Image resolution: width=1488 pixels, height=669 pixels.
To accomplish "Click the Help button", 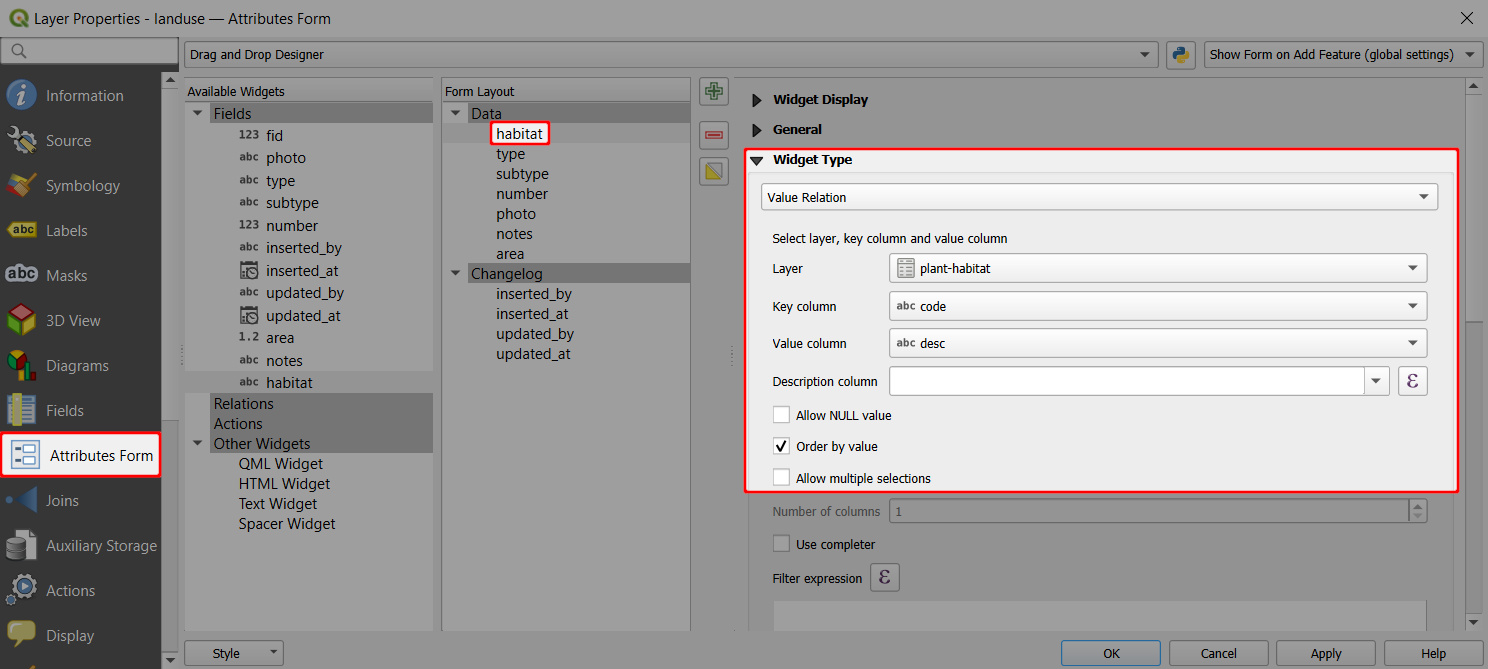I will 1433,653.
